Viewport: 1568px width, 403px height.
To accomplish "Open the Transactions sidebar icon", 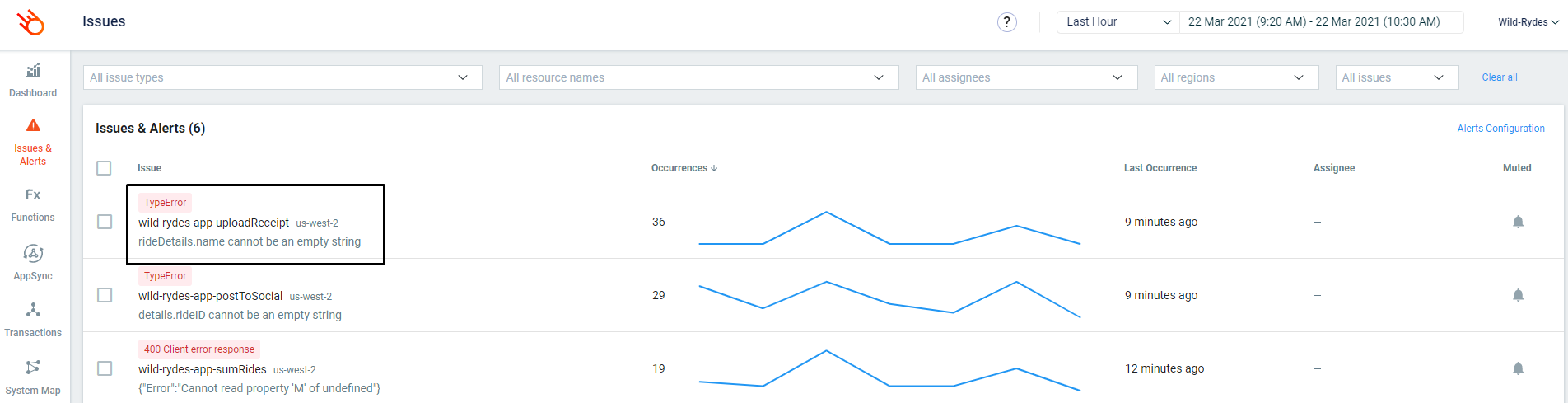I will pos(33,310).
